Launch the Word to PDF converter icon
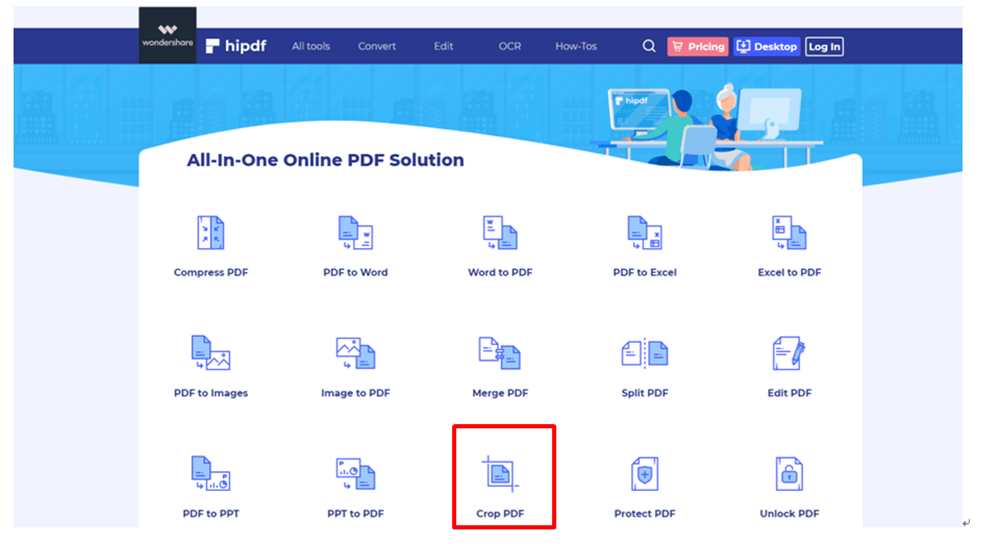The width and height of the screenshot is (1000, 544). 500,233
